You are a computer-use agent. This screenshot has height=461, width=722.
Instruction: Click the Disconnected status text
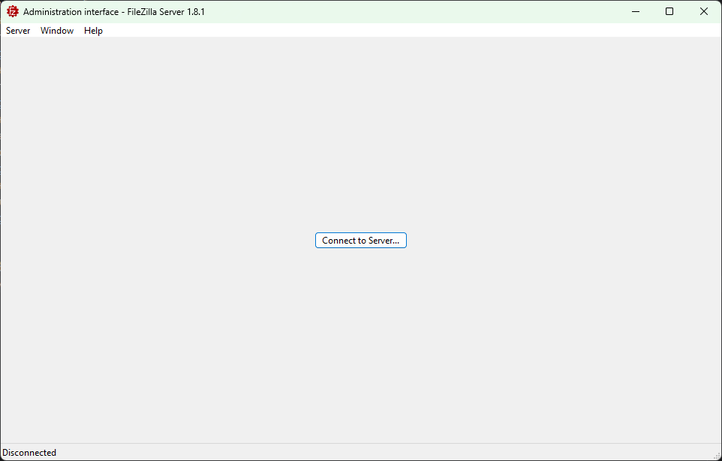(29, 453)
